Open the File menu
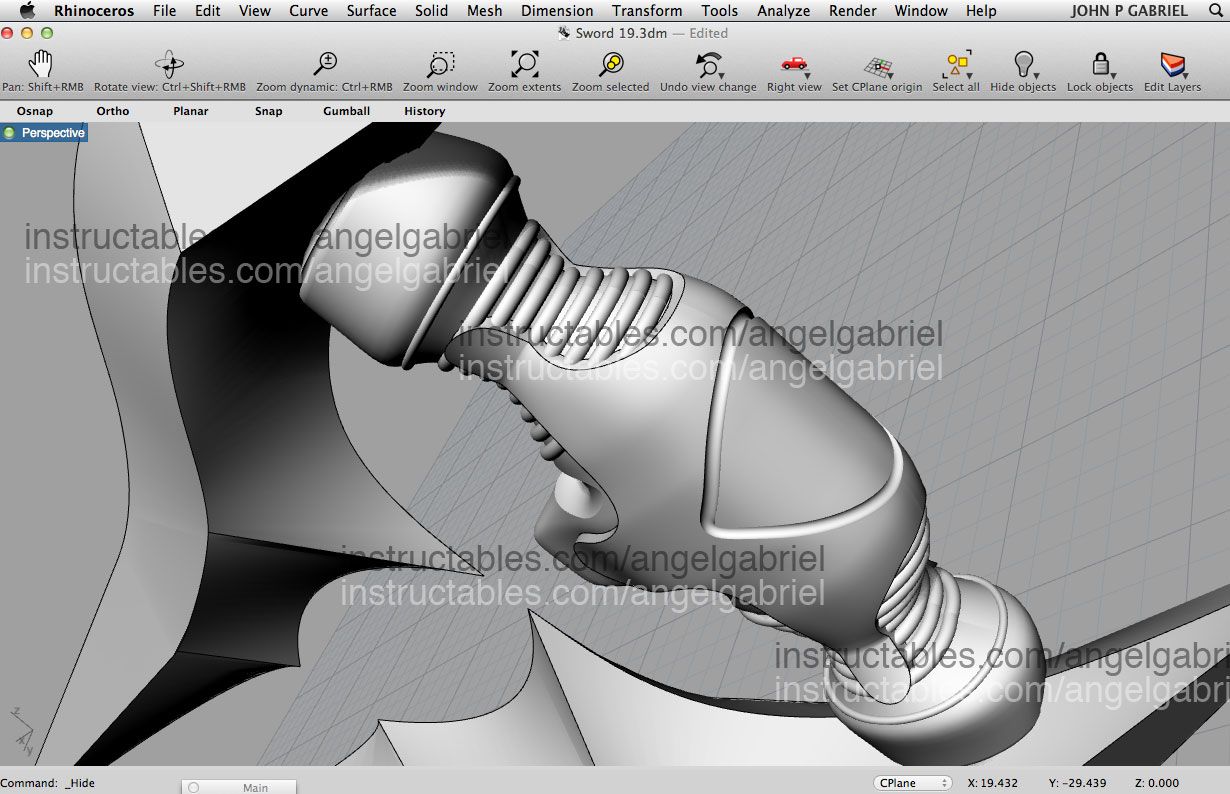1230x794 pixels. (x=165, y=11)
